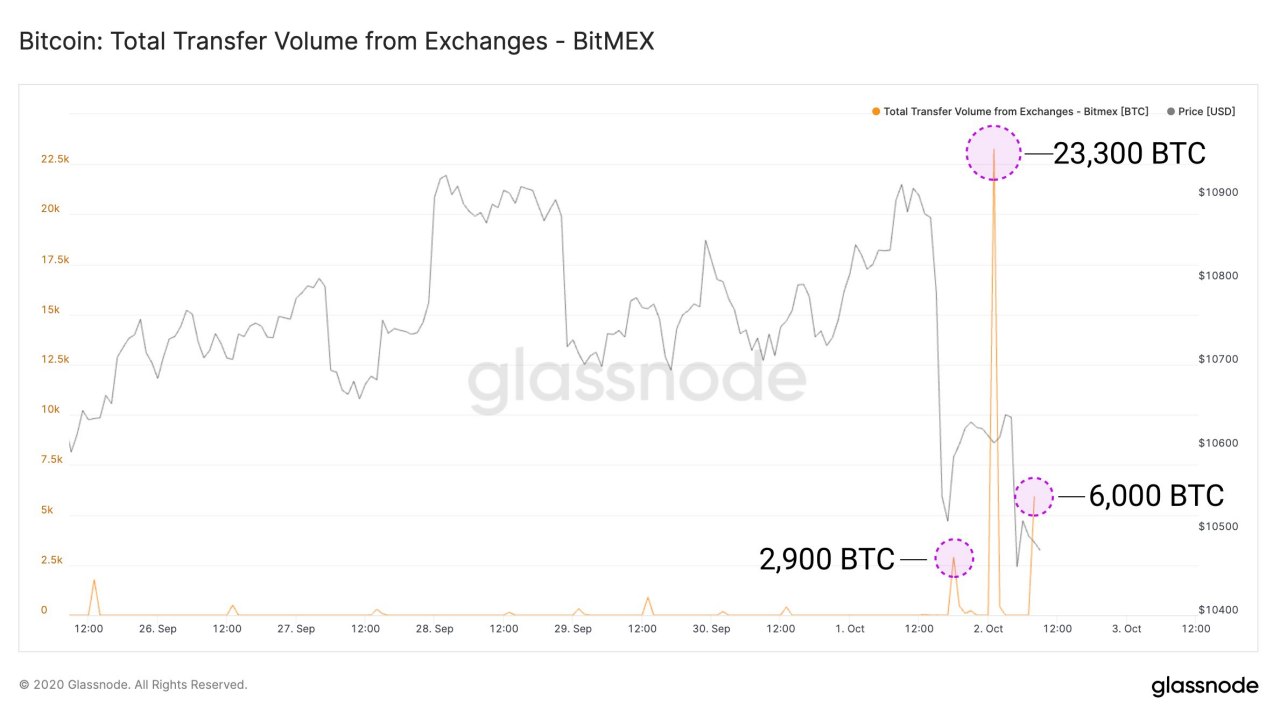
Task: Click the 6,000 BTC circled spike marker
Action: (1034, 496)
